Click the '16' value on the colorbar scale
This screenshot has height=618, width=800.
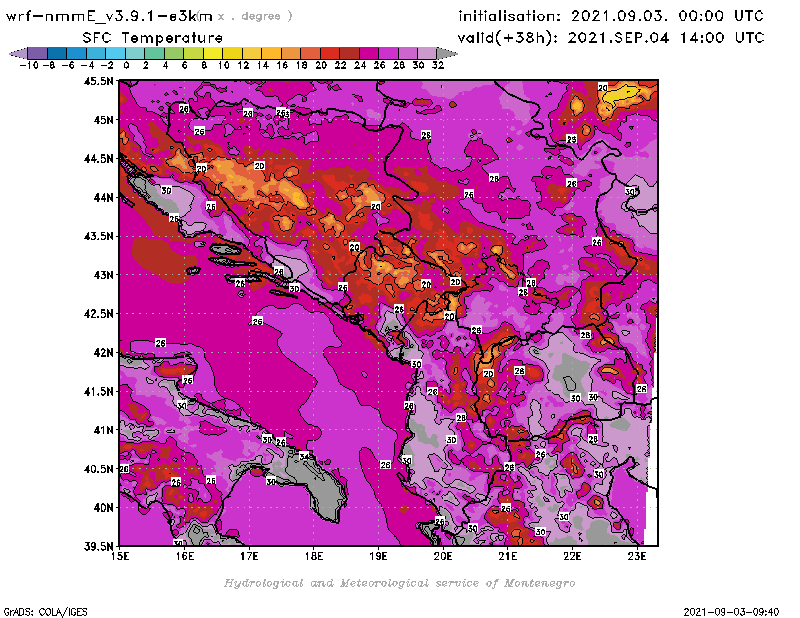[x=282, y=65]
